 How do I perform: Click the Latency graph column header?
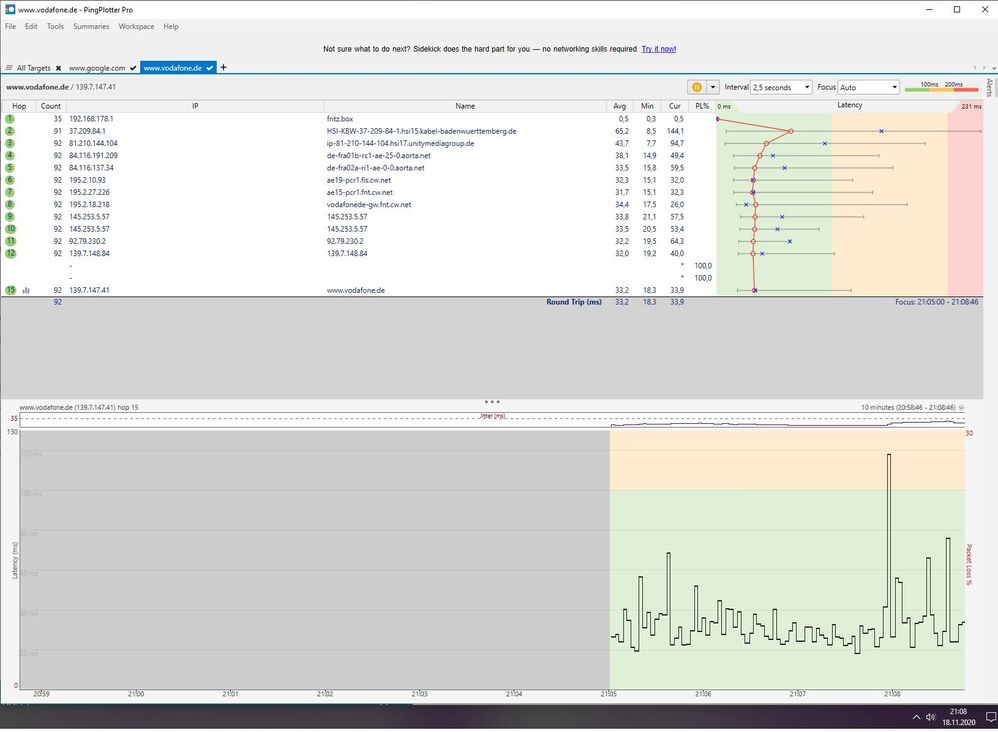(849, 106)
